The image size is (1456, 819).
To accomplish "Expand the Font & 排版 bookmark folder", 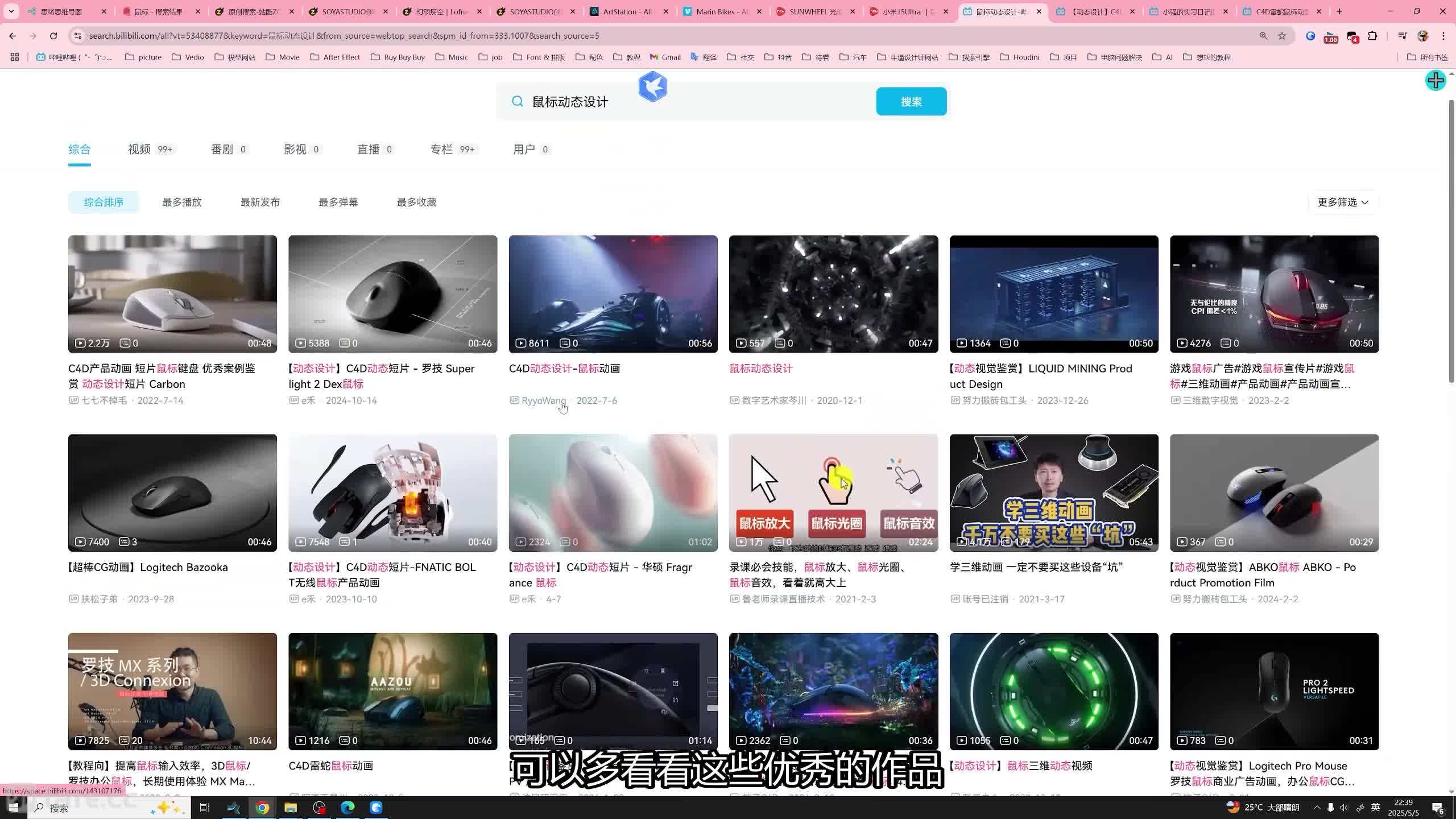I will [x=539, y=57].
